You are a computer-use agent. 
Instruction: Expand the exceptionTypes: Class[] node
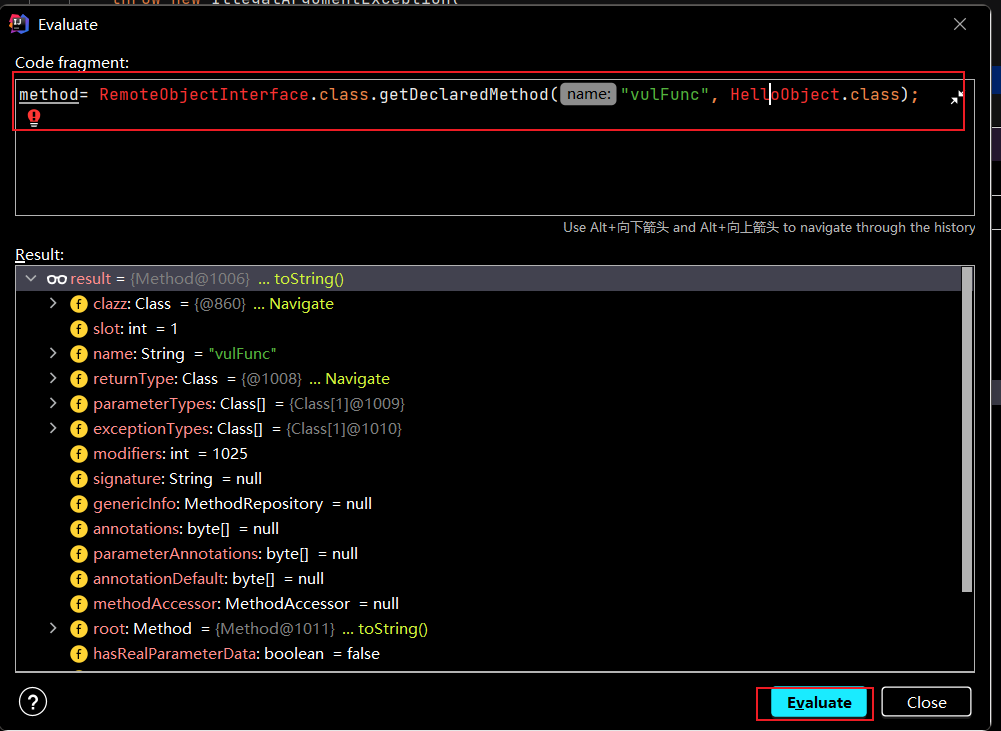[x=54, y=428]
